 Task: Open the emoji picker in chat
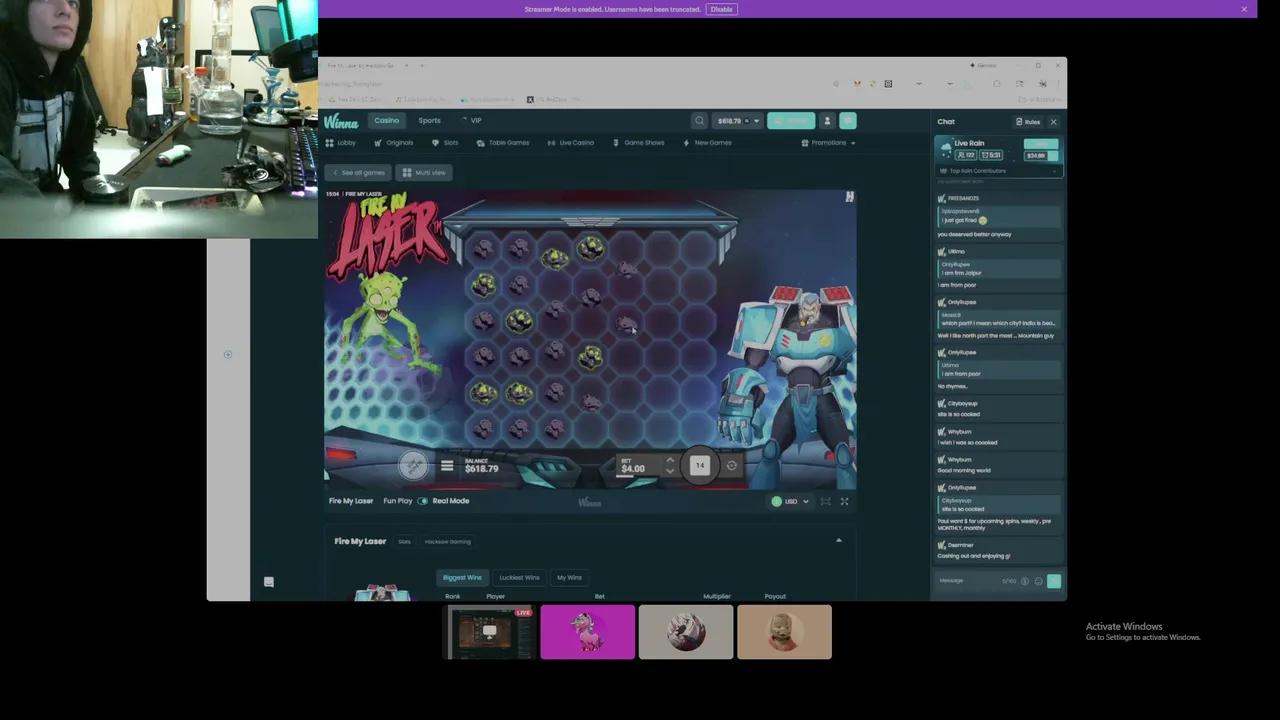coord(1038,581)
